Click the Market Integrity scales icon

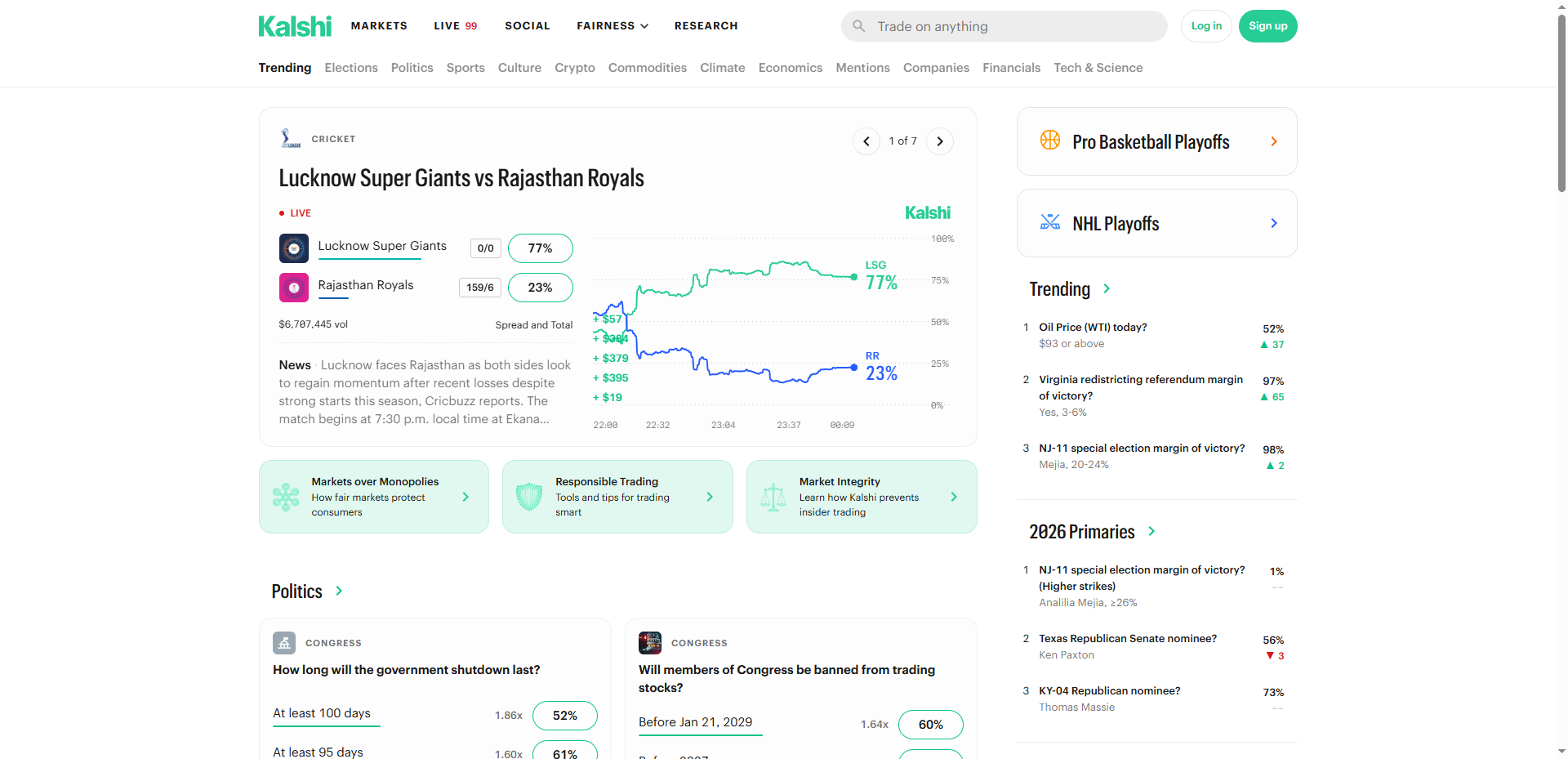coord(773,497)
